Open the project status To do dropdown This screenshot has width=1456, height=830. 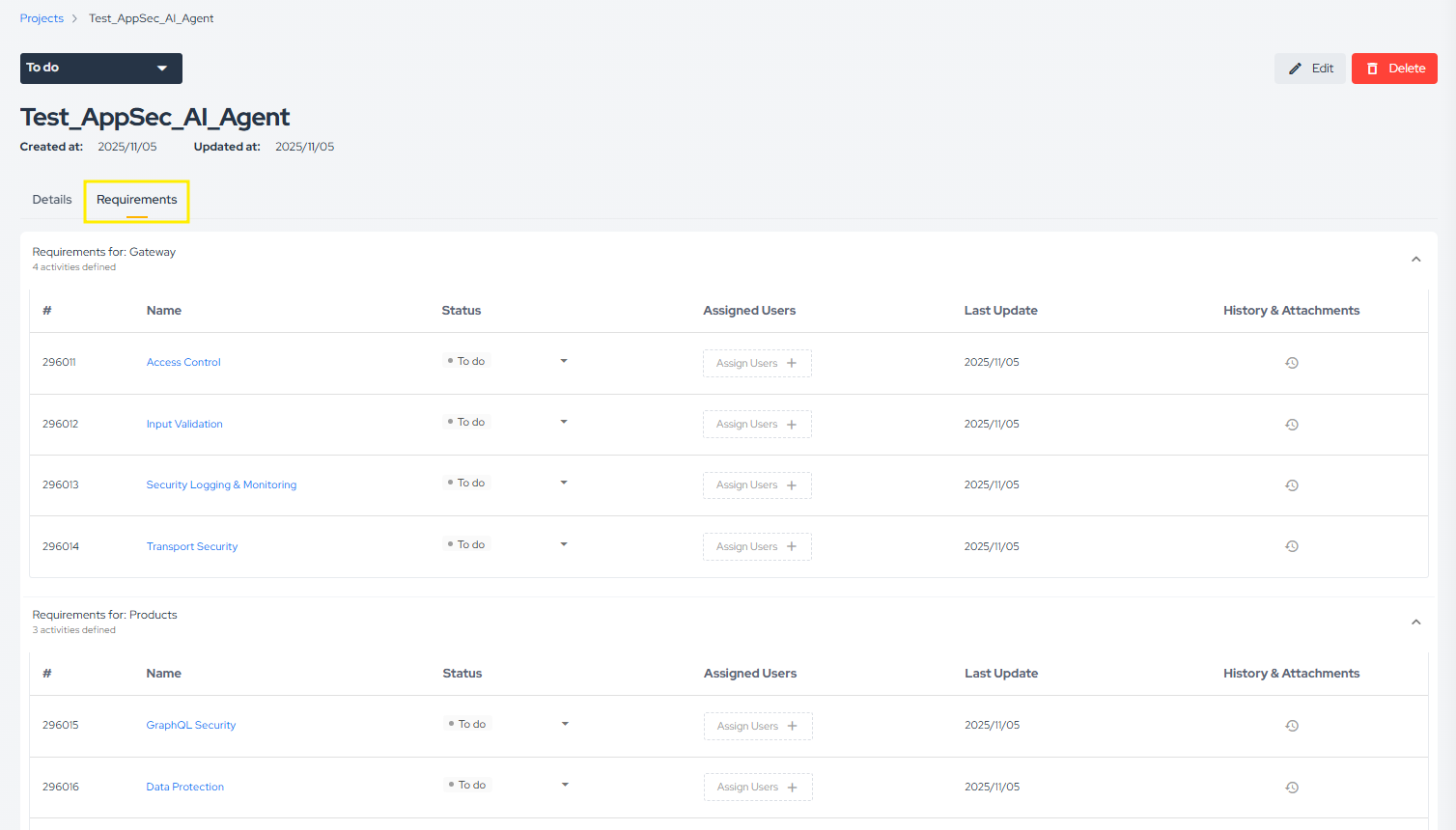(100, 69)
